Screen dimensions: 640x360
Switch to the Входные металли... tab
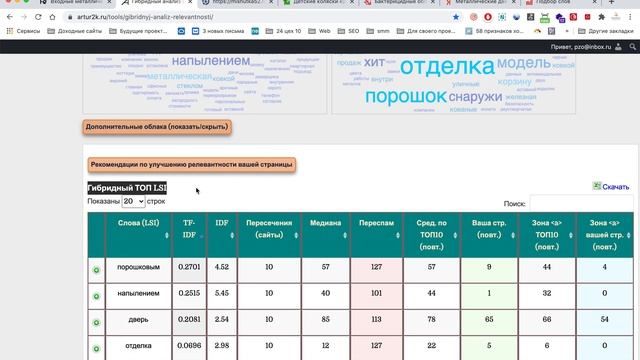point(76,2)
